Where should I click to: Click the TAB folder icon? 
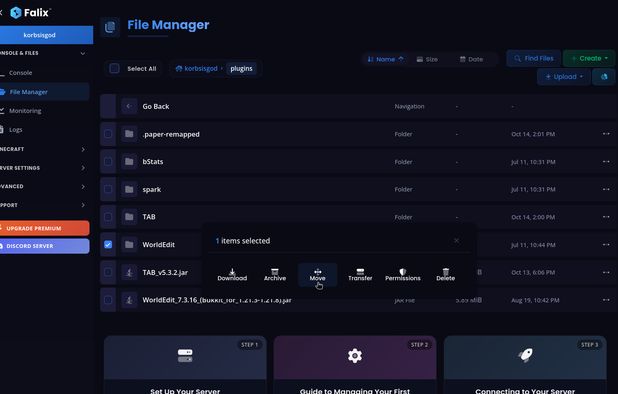click(129, 217)
